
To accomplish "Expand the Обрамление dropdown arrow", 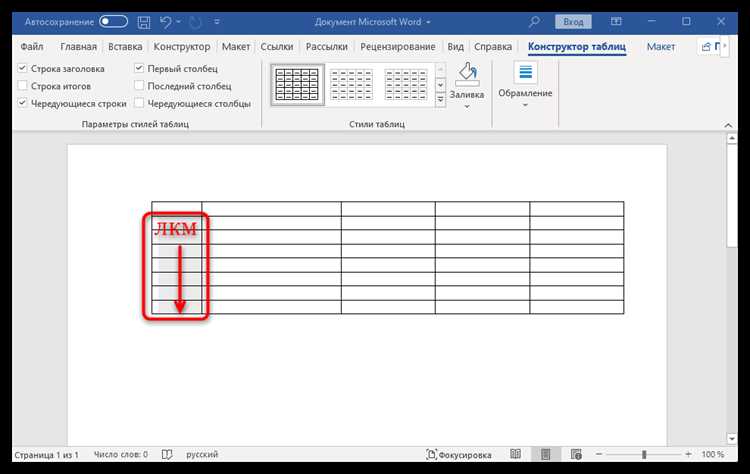I will point(525,105).
